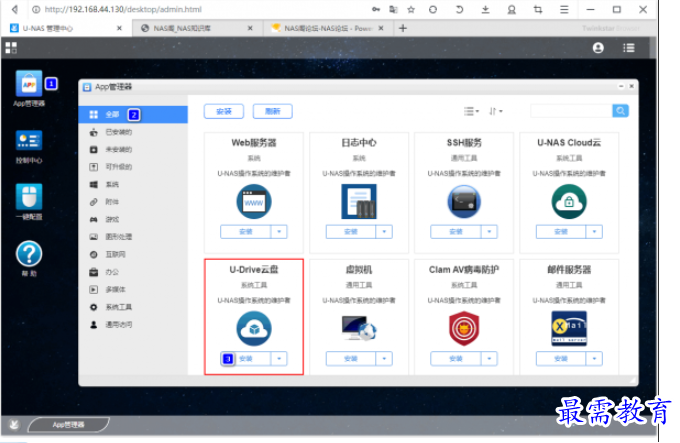Screen dimensions: 680x443
Task: Open the list panel icon in top bar
Action: [x=629, y=48]
